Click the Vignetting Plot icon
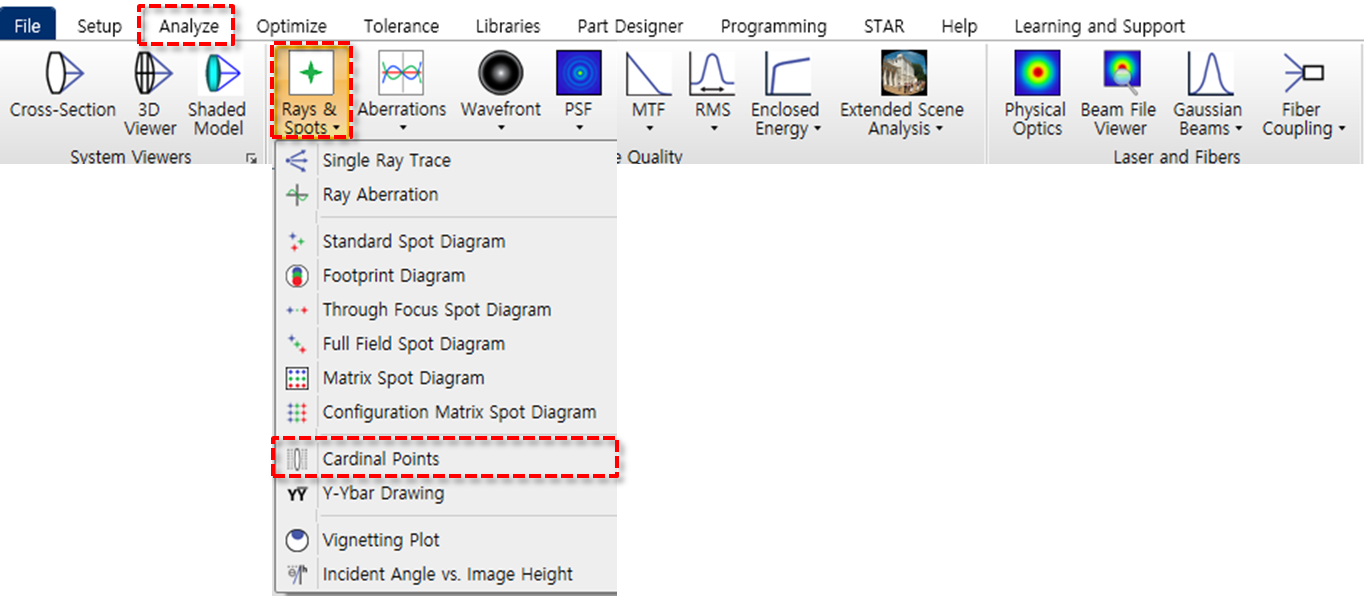 [x=297, y=541]
